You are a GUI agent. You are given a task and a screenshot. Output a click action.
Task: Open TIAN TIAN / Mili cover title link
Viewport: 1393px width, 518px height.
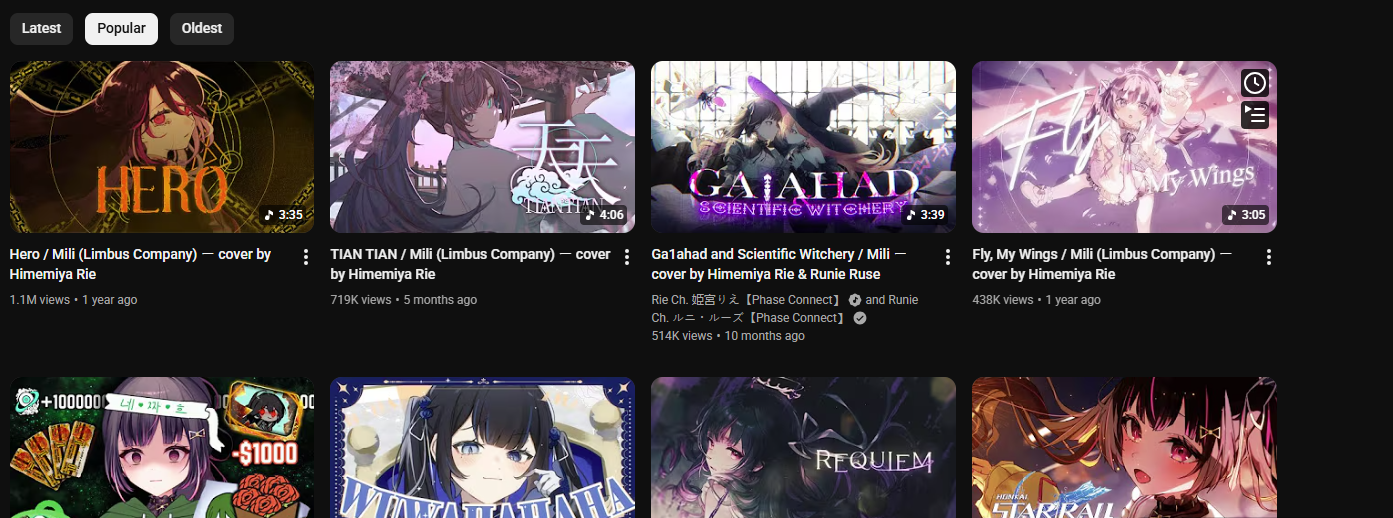point(470,264)
